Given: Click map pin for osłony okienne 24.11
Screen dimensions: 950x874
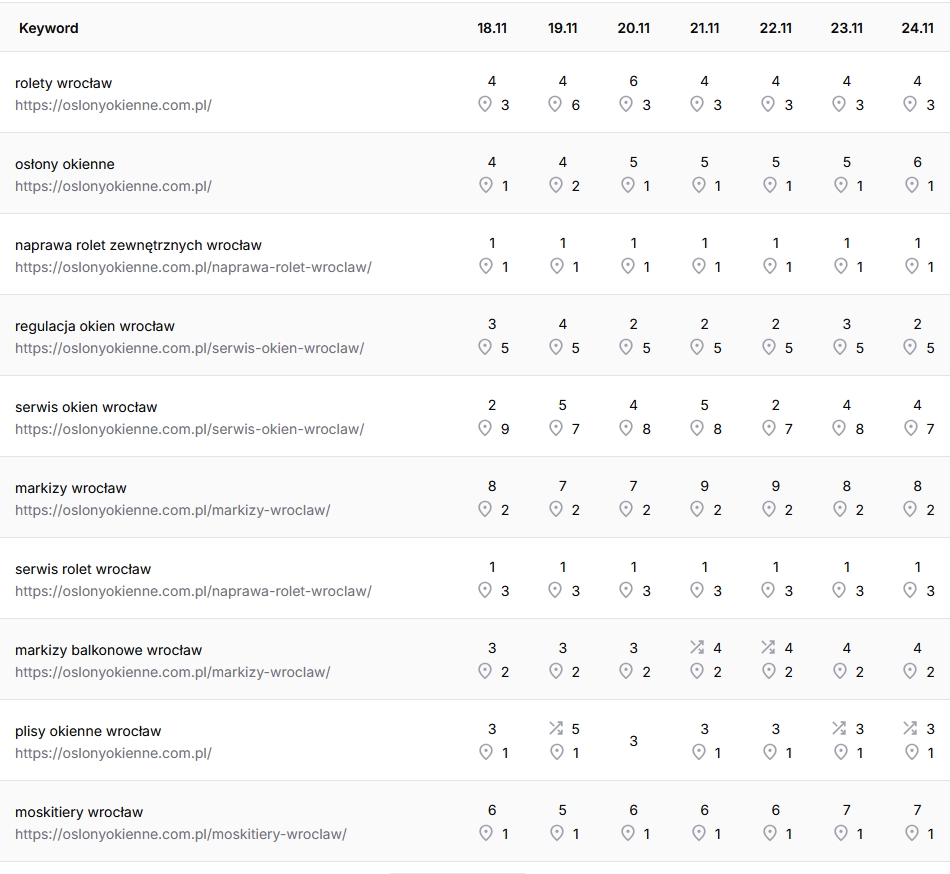Looking at the screenshot, I should click(911, 185).
